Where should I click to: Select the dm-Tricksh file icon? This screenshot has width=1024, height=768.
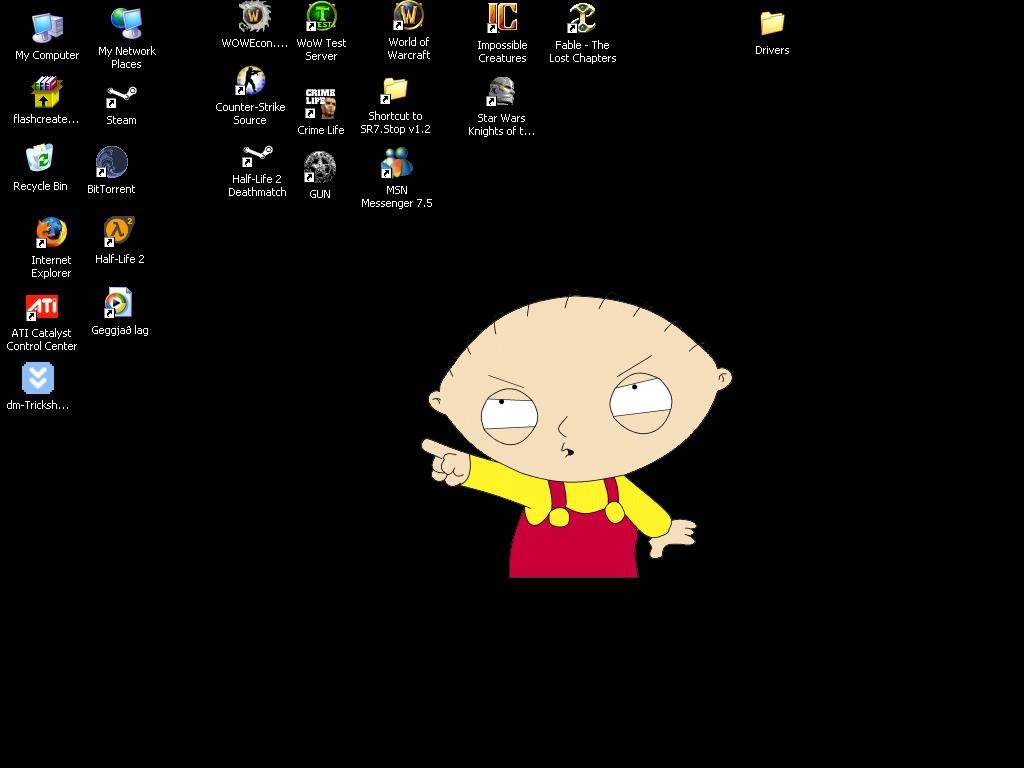pos(38,377)
